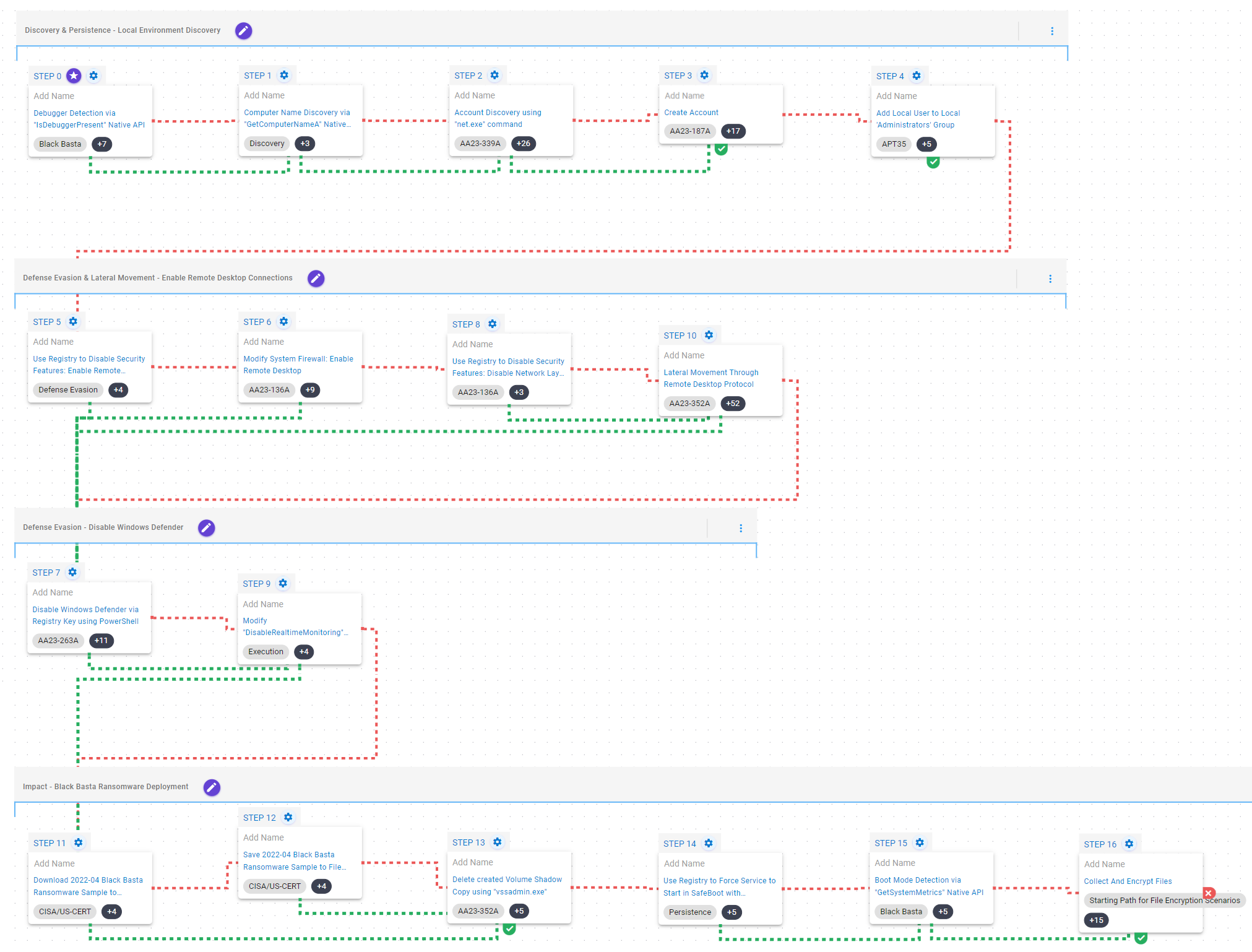Viewport: 1252px width, 952px height.
Task: Edit the Discovery & Persistence section title
Action: click(244, 31)
